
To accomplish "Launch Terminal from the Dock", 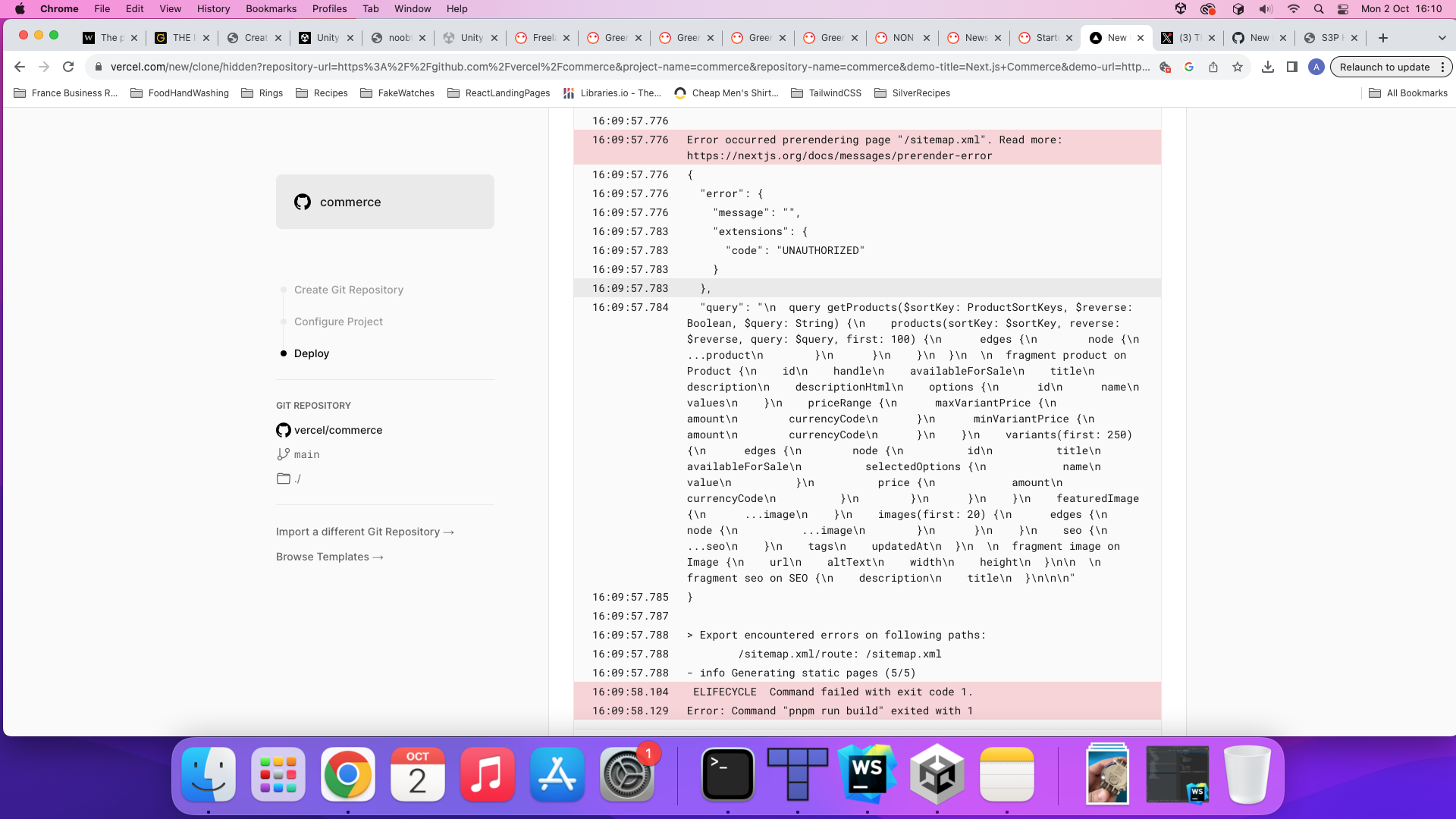I will click(x=727, y=774).
